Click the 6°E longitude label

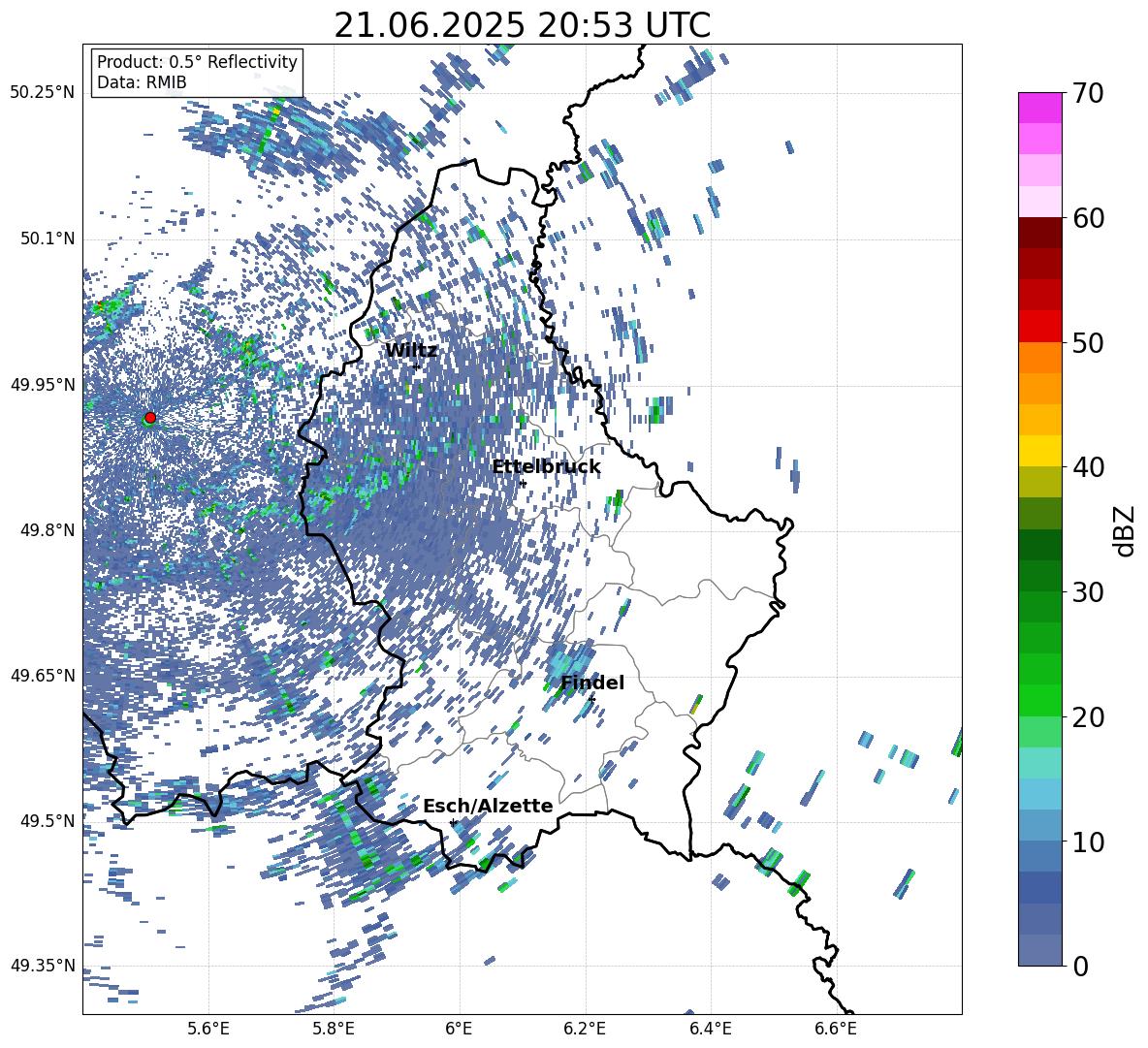459,1029
